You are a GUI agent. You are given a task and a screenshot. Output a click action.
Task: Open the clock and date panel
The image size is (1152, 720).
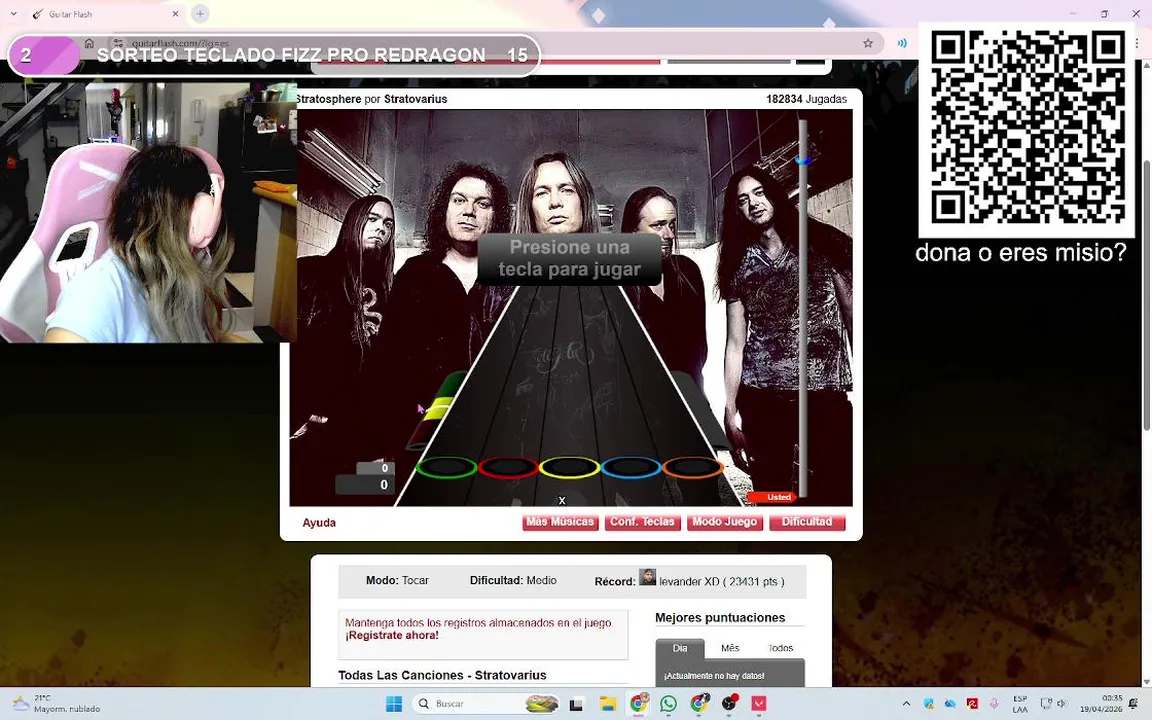click(x=1101, y=704)
